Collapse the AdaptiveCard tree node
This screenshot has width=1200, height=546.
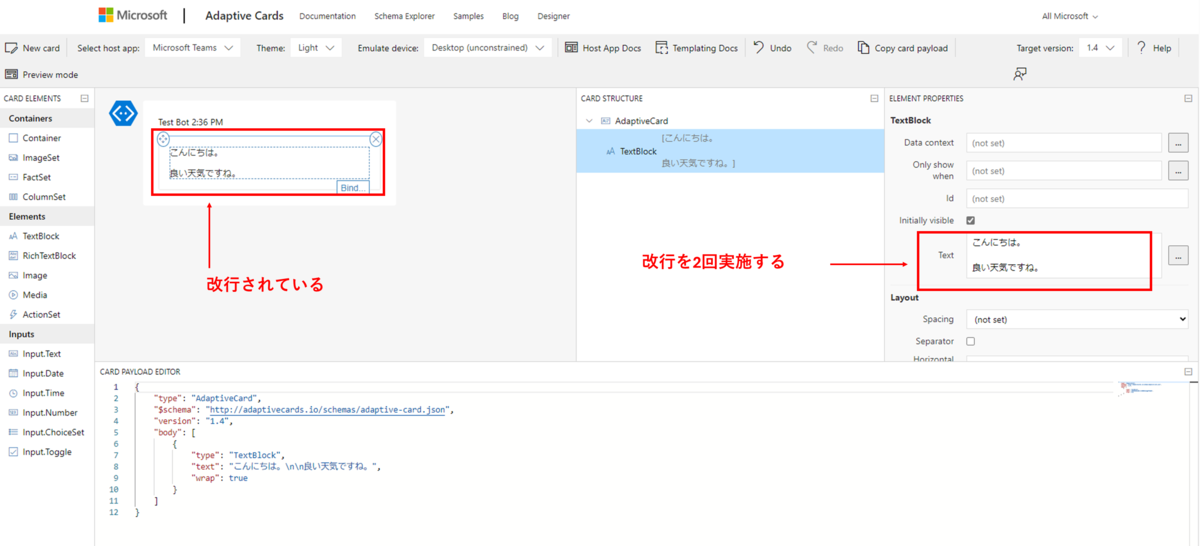click(x=589, y=121)
